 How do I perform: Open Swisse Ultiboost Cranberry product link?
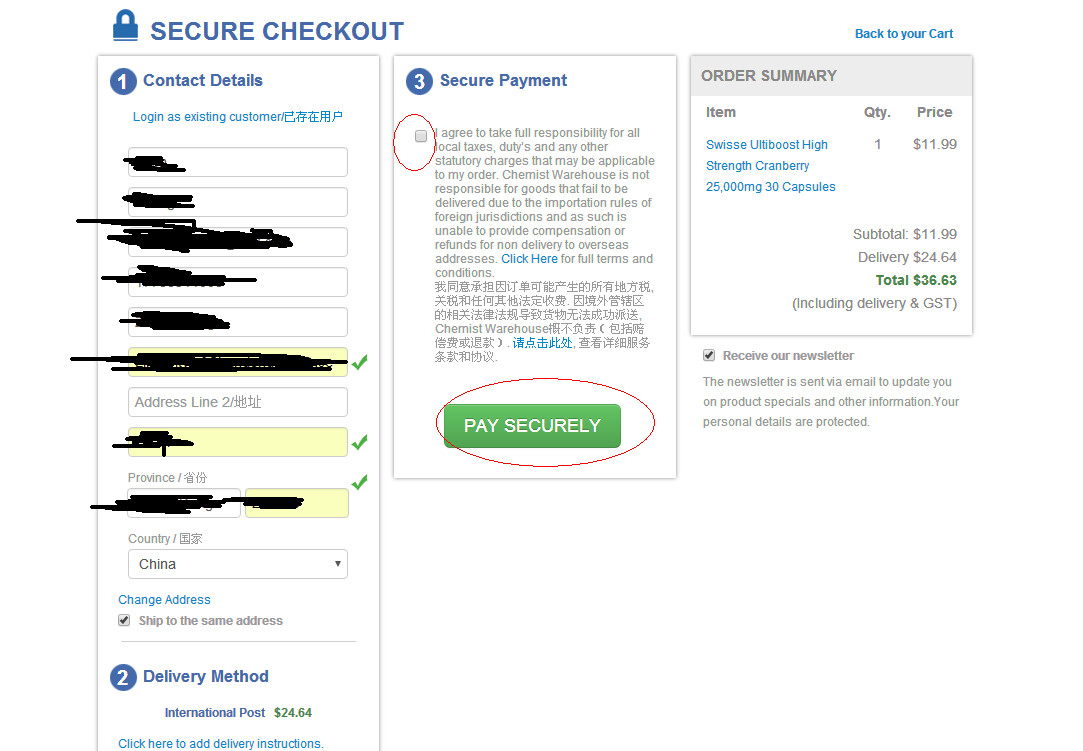click(770, 165)
